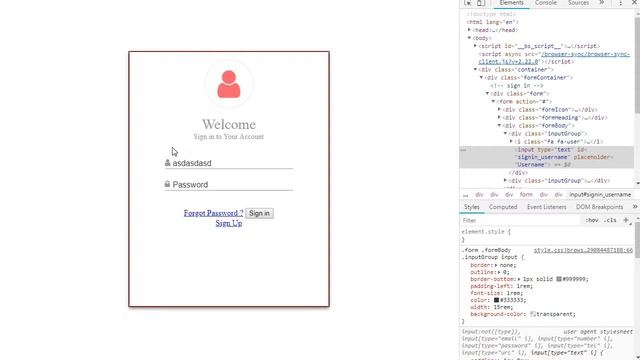Expand the head element node
Screen dimensions: 640x360
pos(469,30)
